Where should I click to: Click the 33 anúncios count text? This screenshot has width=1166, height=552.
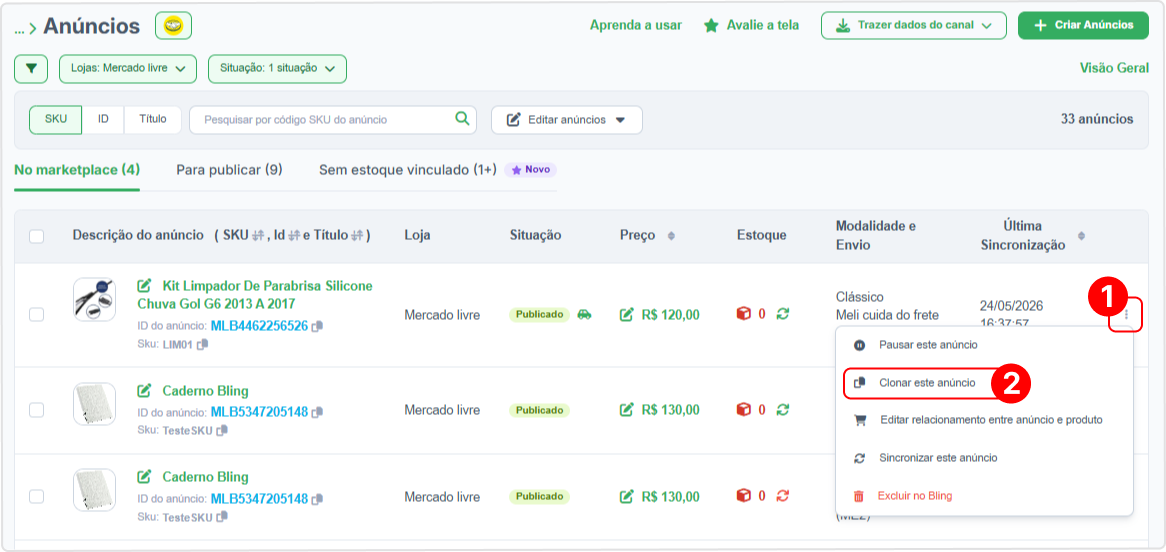click(x=1097, y=119)
